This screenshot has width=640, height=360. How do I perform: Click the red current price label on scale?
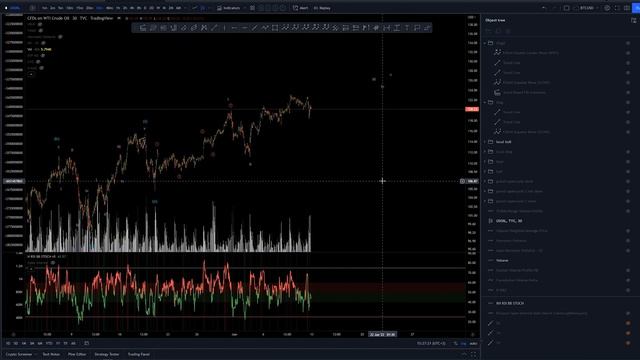click(x=472, y=109)
